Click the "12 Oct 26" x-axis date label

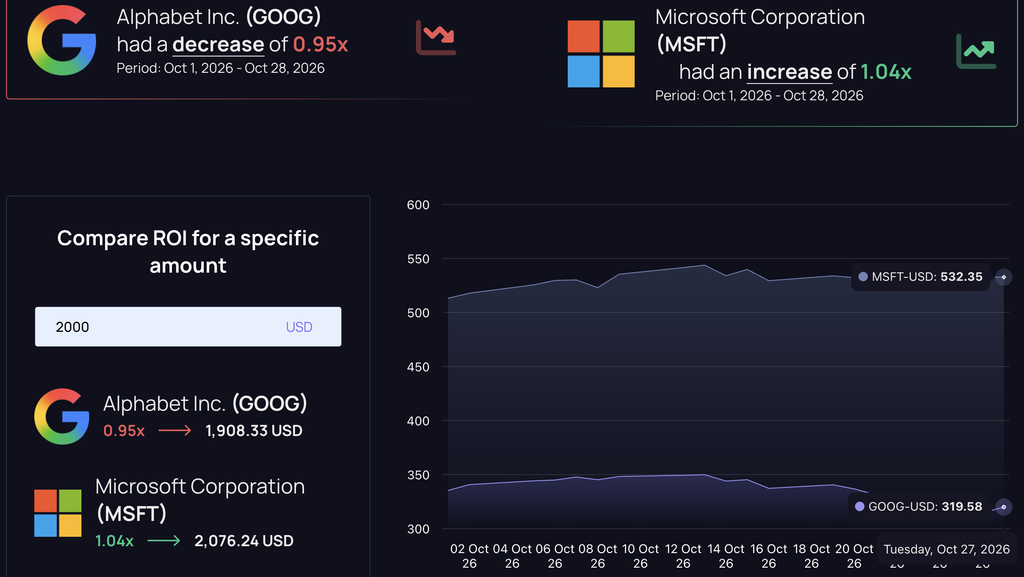tap(683, 556)
